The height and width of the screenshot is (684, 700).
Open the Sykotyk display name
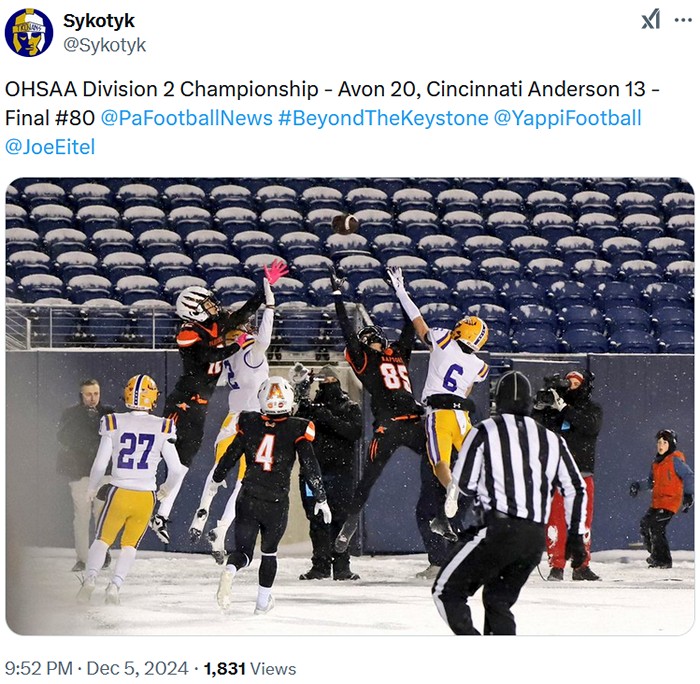[99, 21]
